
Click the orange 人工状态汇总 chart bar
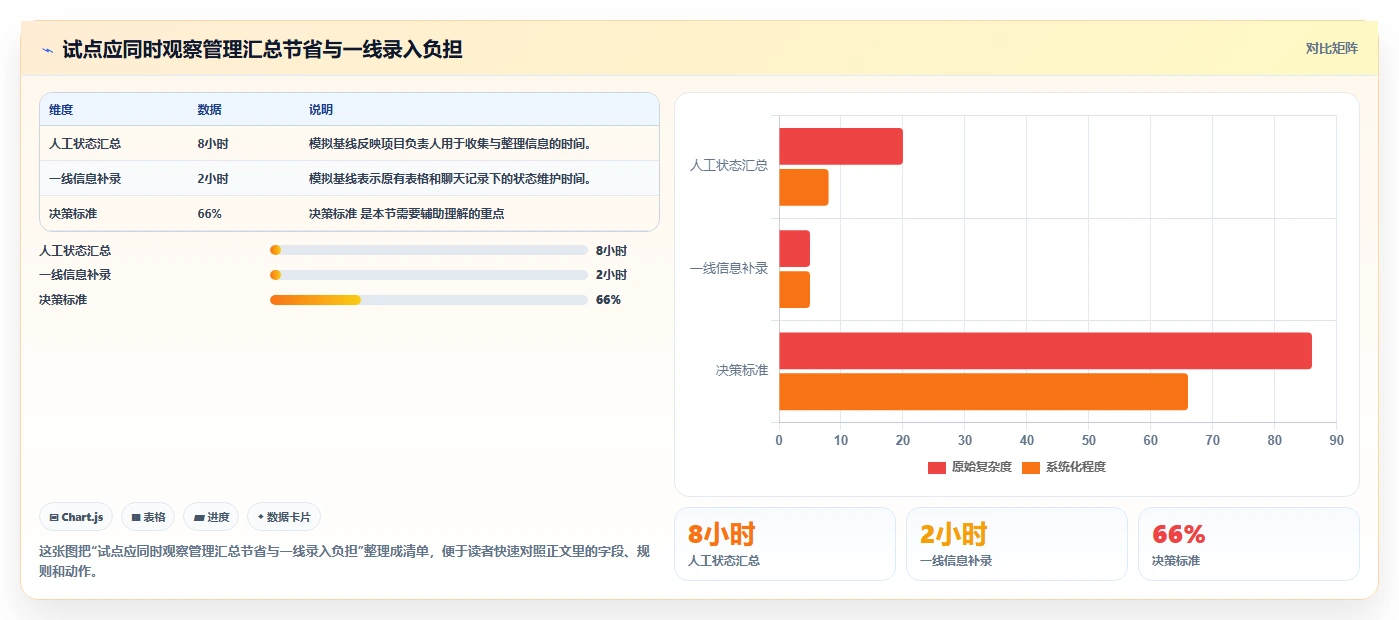click(804, 188)
